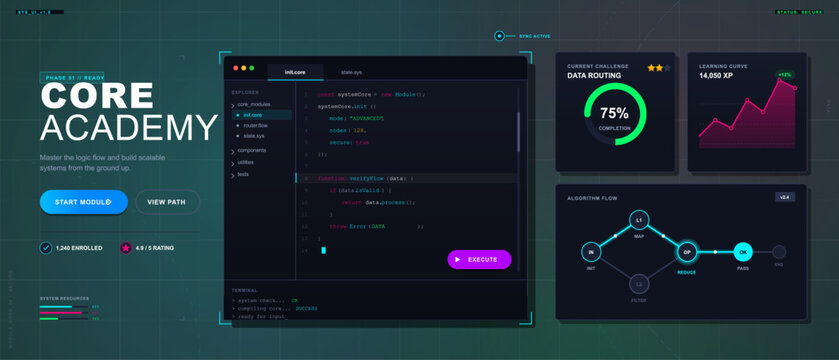Click the VIEW PATH button
Screen dimensions: 839x360
[167, 202]
